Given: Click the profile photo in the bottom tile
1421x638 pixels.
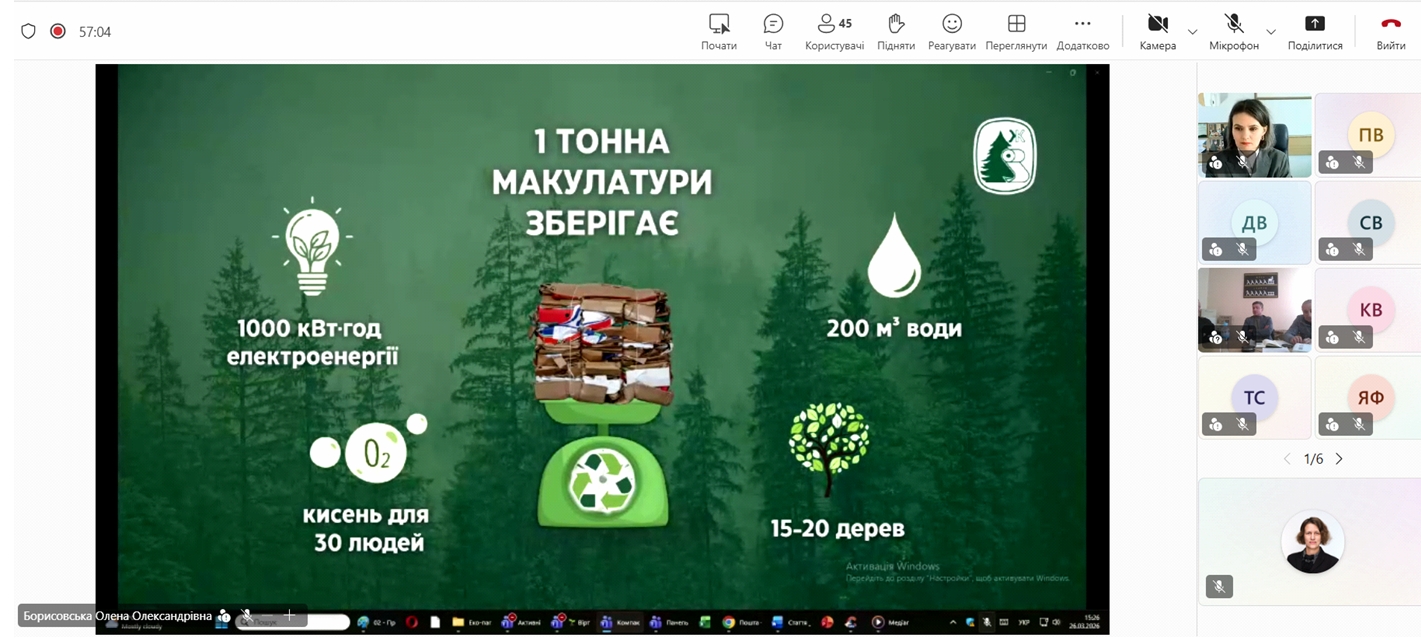Looking at the screenshot, I should [x=1312, y=543].
